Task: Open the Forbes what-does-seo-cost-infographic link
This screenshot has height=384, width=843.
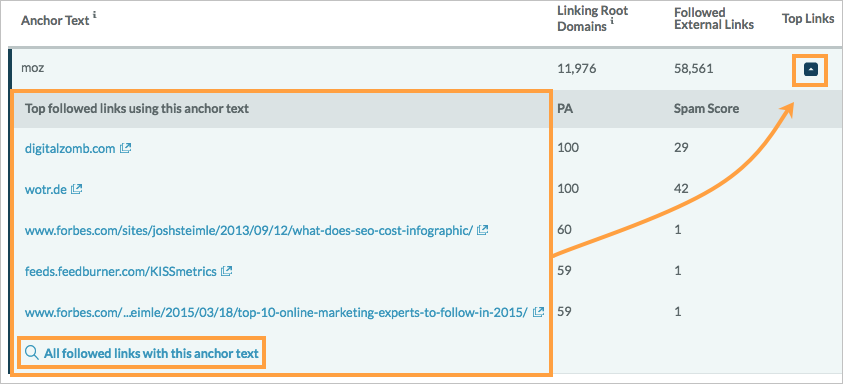Action: click(249, 231)
